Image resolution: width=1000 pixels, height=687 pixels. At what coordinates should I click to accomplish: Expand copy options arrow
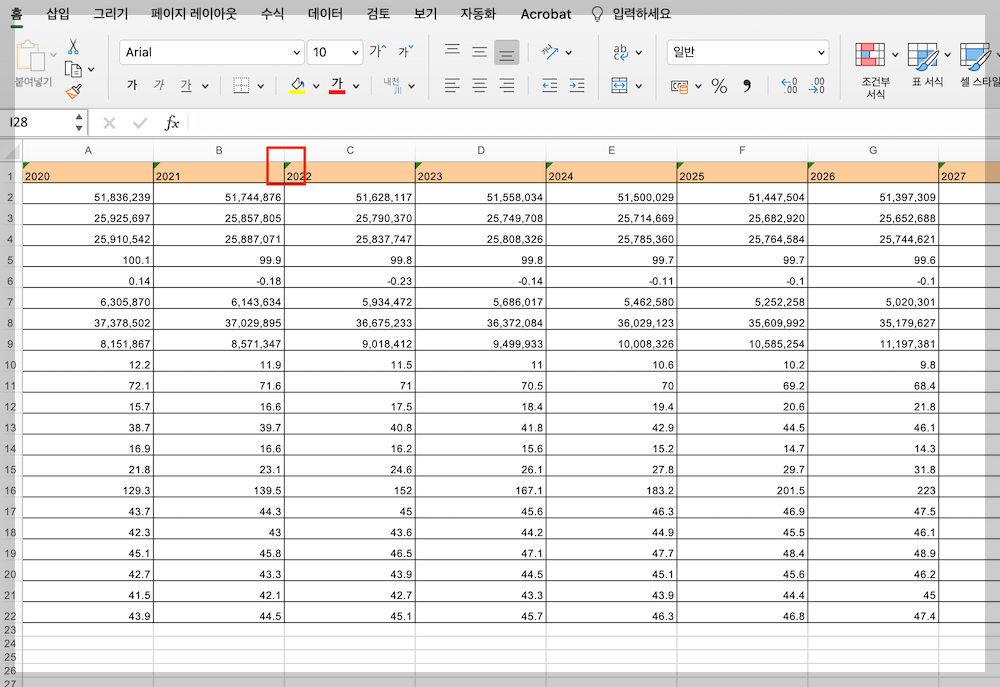point(91,69)
